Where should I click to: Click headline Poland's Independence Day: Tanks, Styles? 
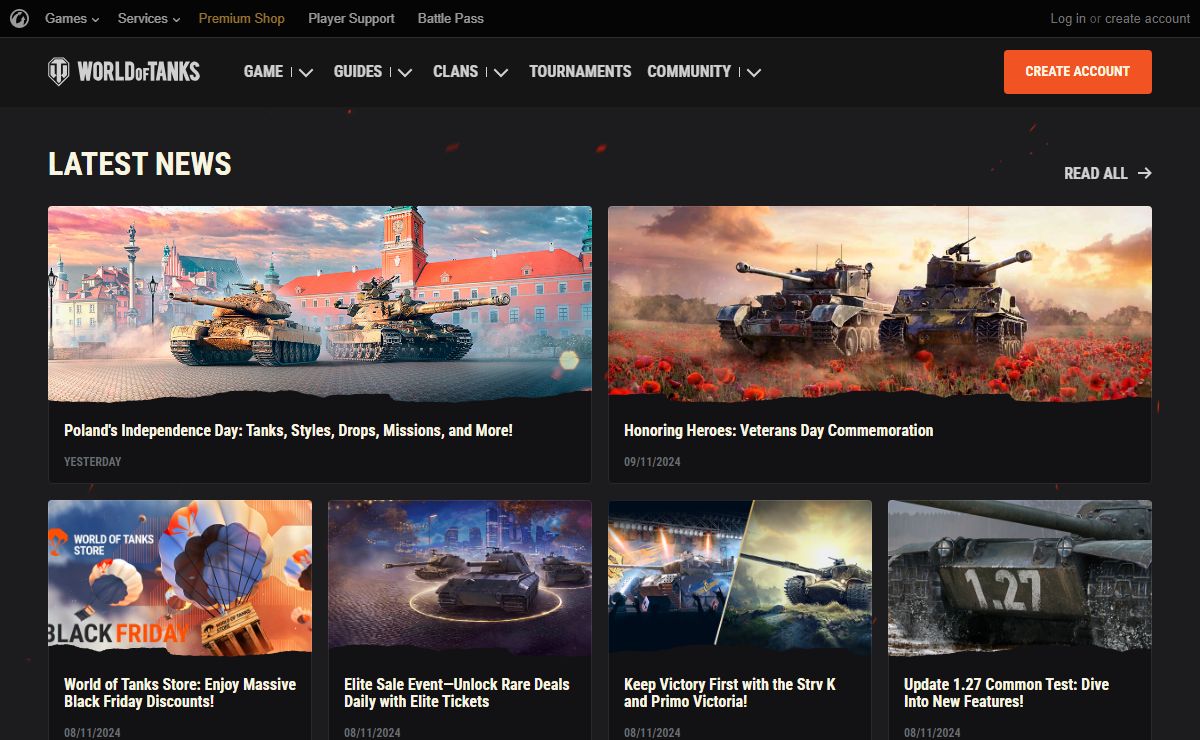[288, 430]
